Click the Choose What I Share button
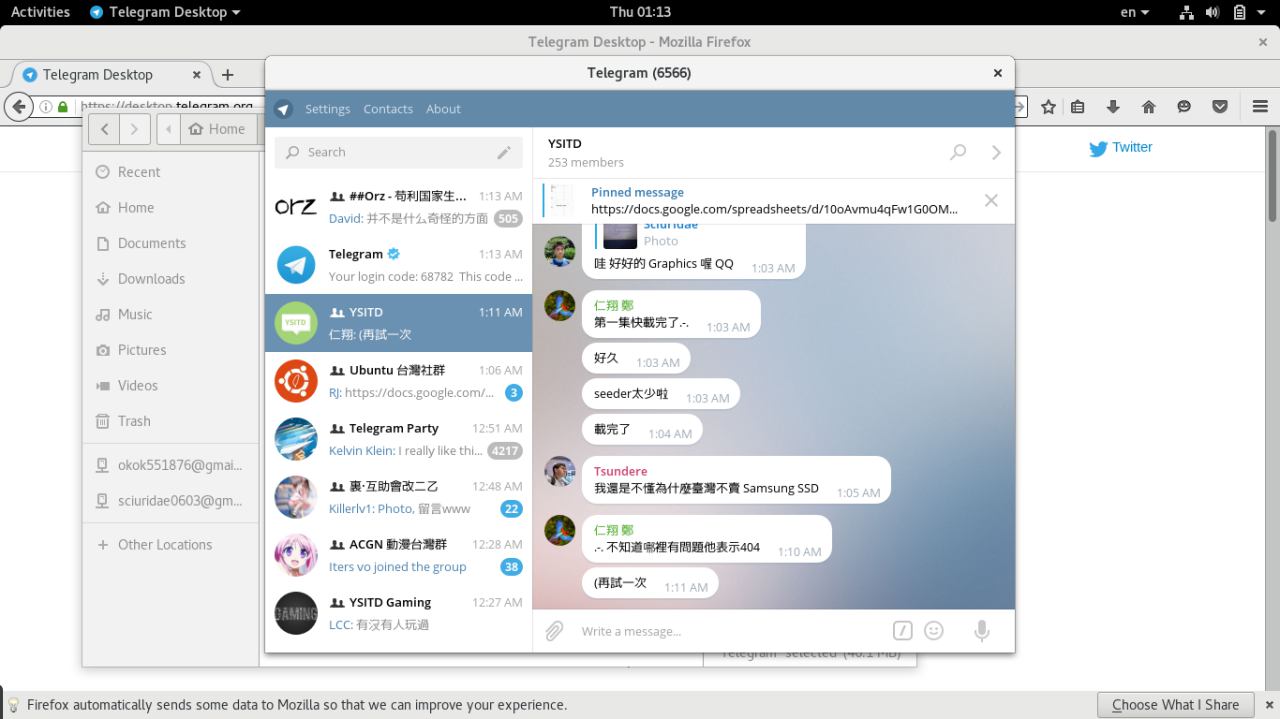1280x719 pixels. point(1175,705)
